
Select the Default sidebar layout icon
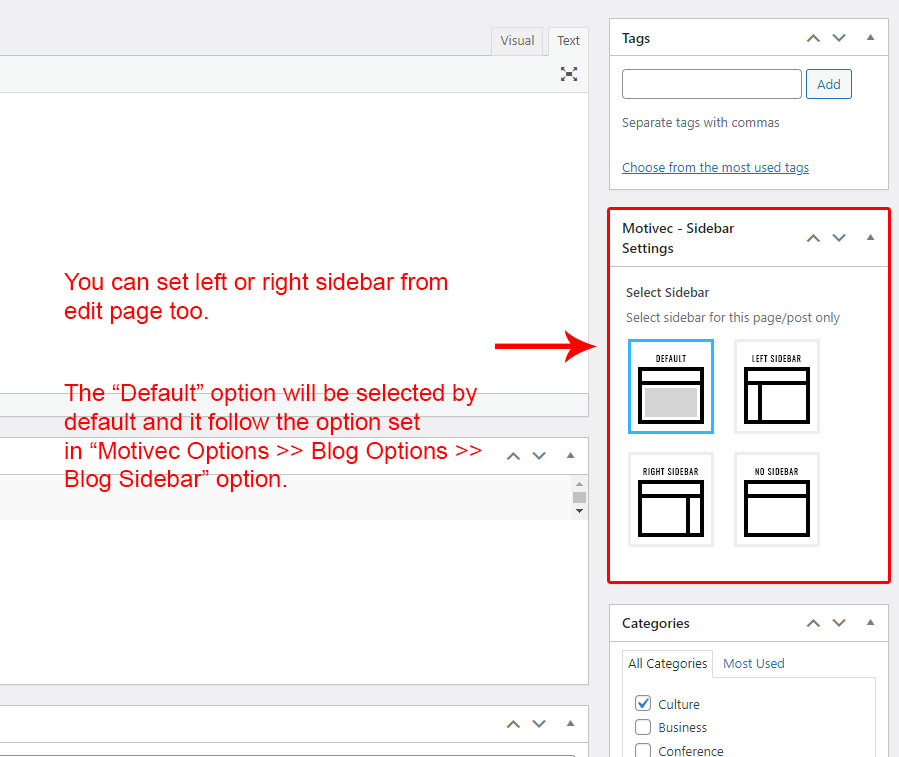(671, 387)
